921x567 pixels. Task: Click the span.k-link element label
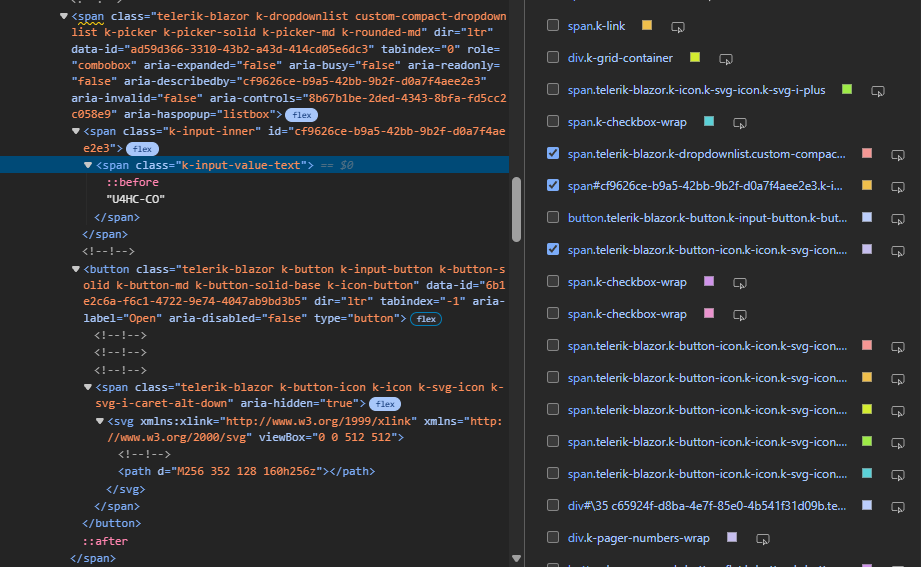point(596,26)
